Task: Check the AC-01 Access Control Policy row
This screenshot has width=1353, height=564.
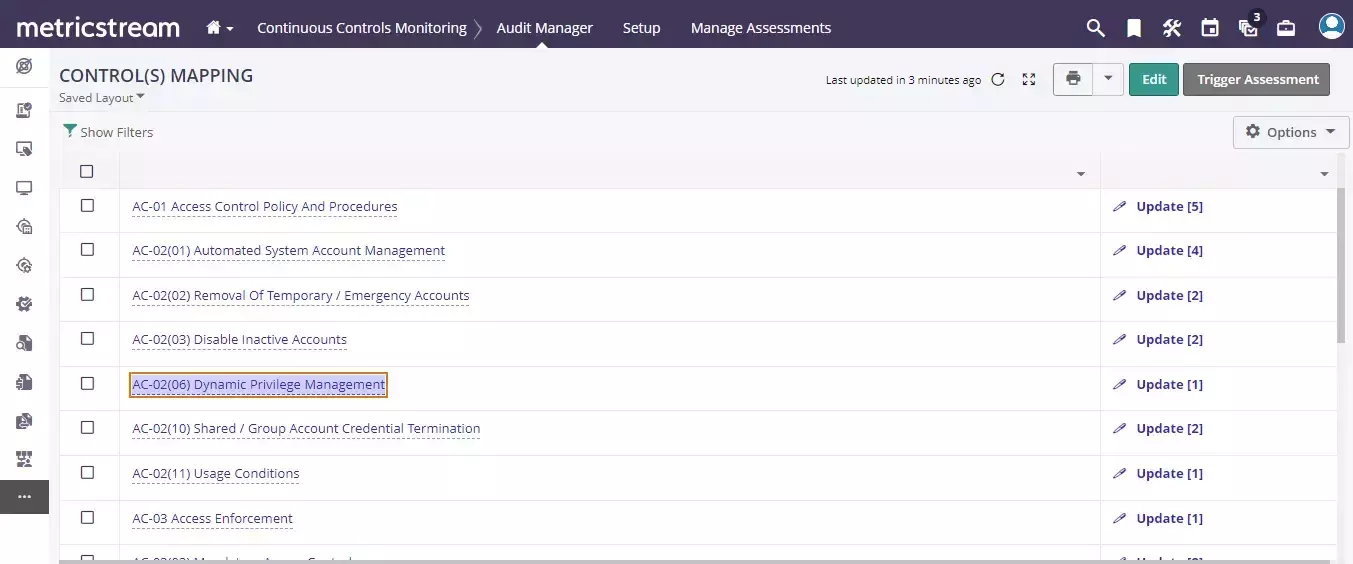Action: click(x=87, y=205)
